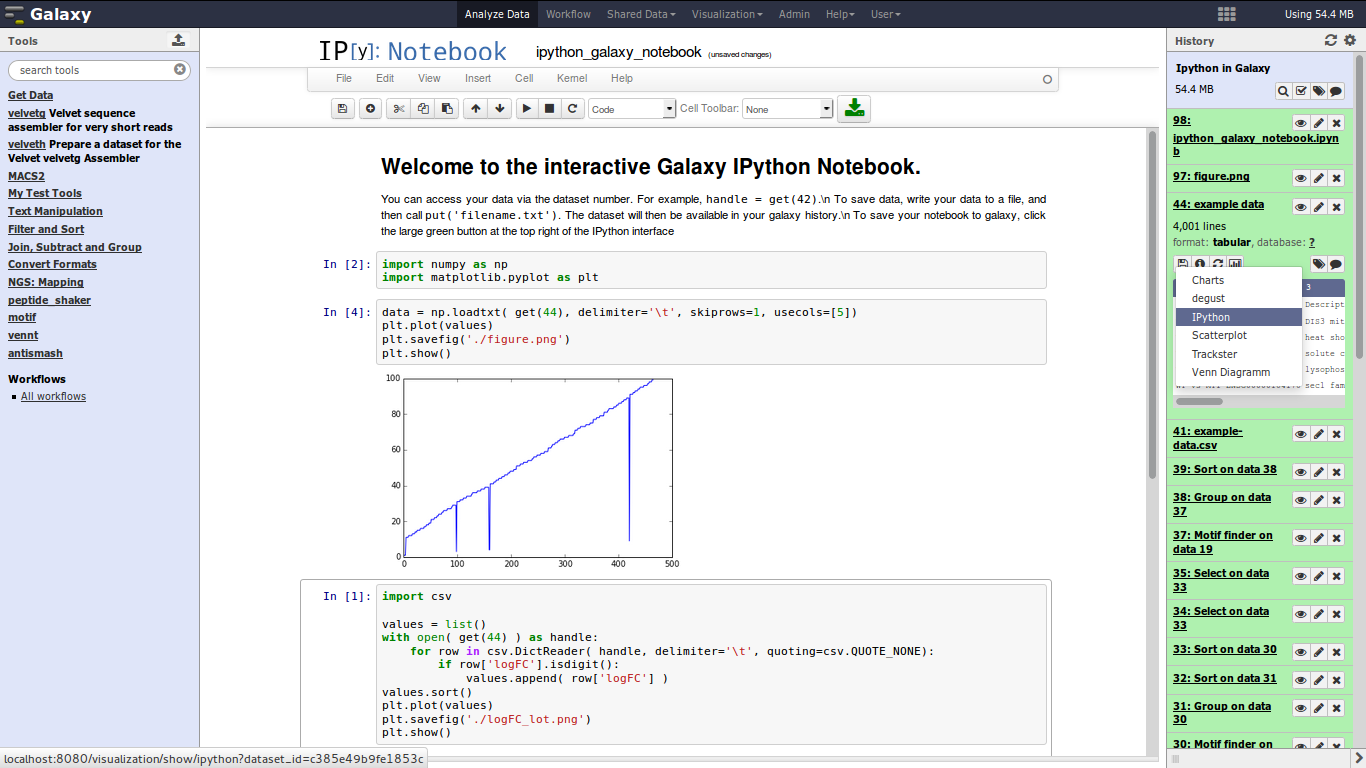Choose Scatterplot from the visualization popup menu
Screen dimensions: 1366x768
click(x=1238, y=335)
